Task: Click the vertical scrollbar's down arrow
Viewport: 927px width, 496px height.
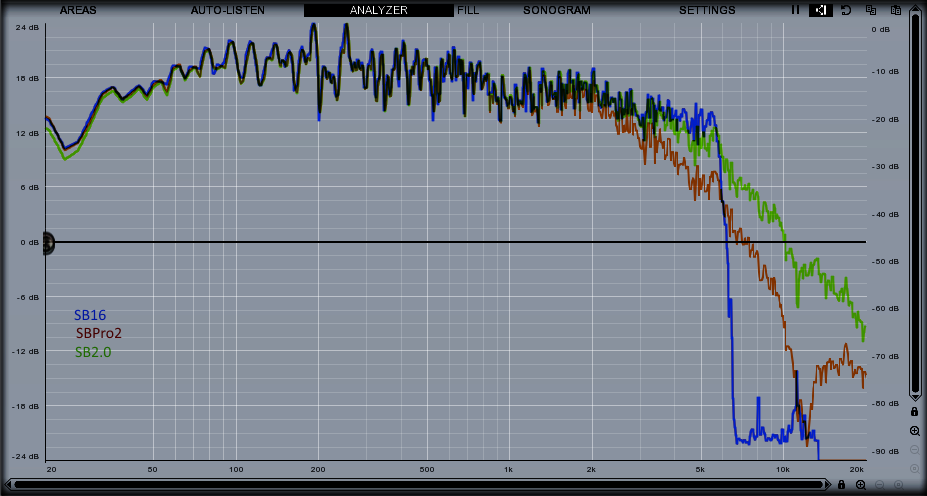Action: pos(915,397)
